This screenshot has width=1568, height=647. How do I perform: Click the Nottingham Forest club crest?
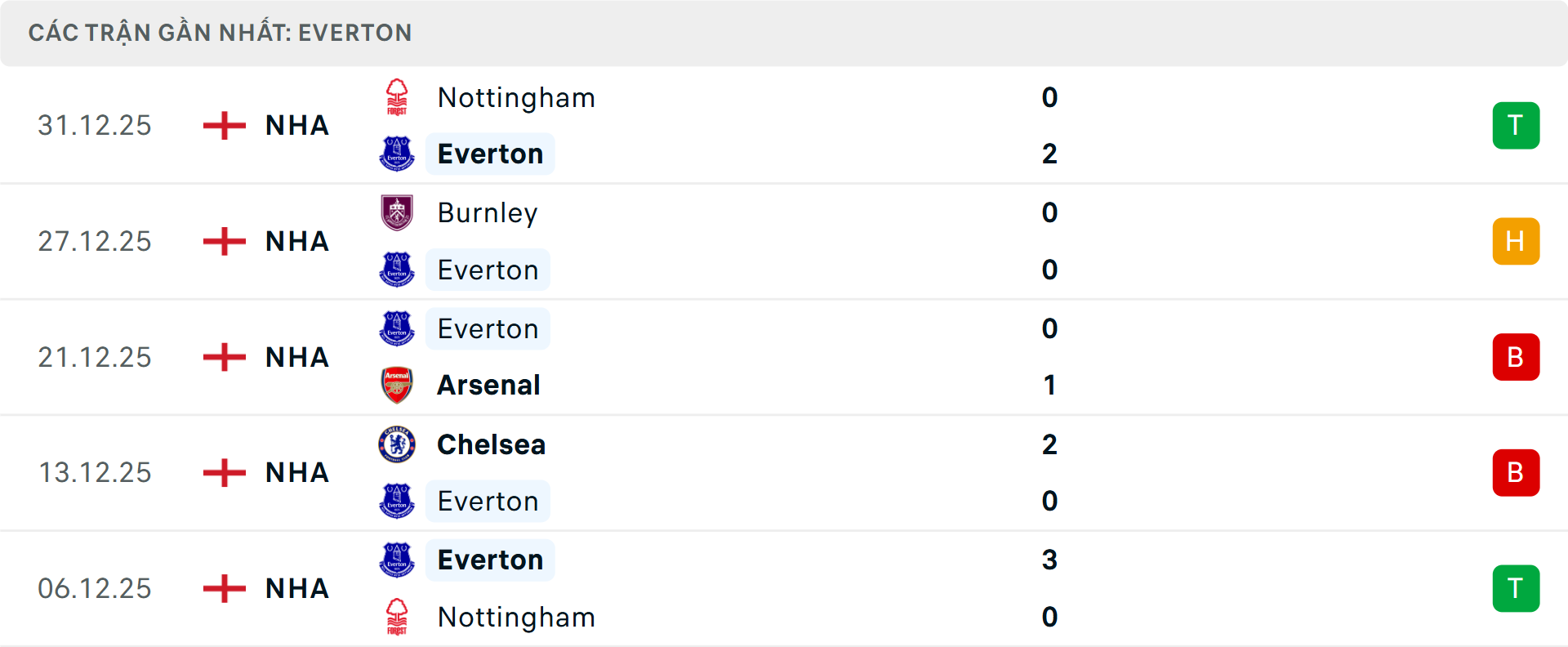[398, 96]
